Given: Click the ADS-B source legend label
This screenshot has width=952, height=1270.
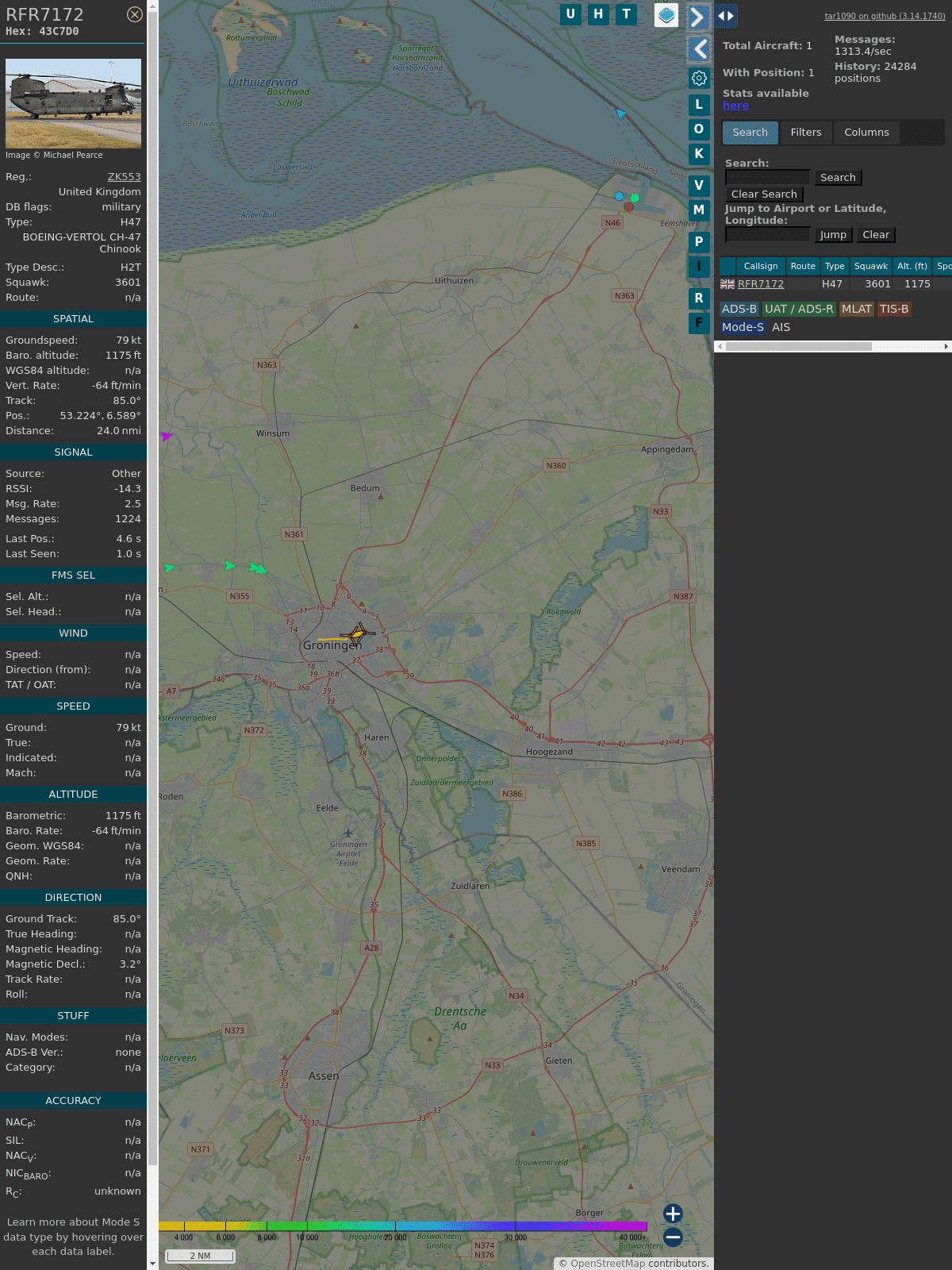Looking at the screenshot, I should pyautogui.click(x=739, y=310).
